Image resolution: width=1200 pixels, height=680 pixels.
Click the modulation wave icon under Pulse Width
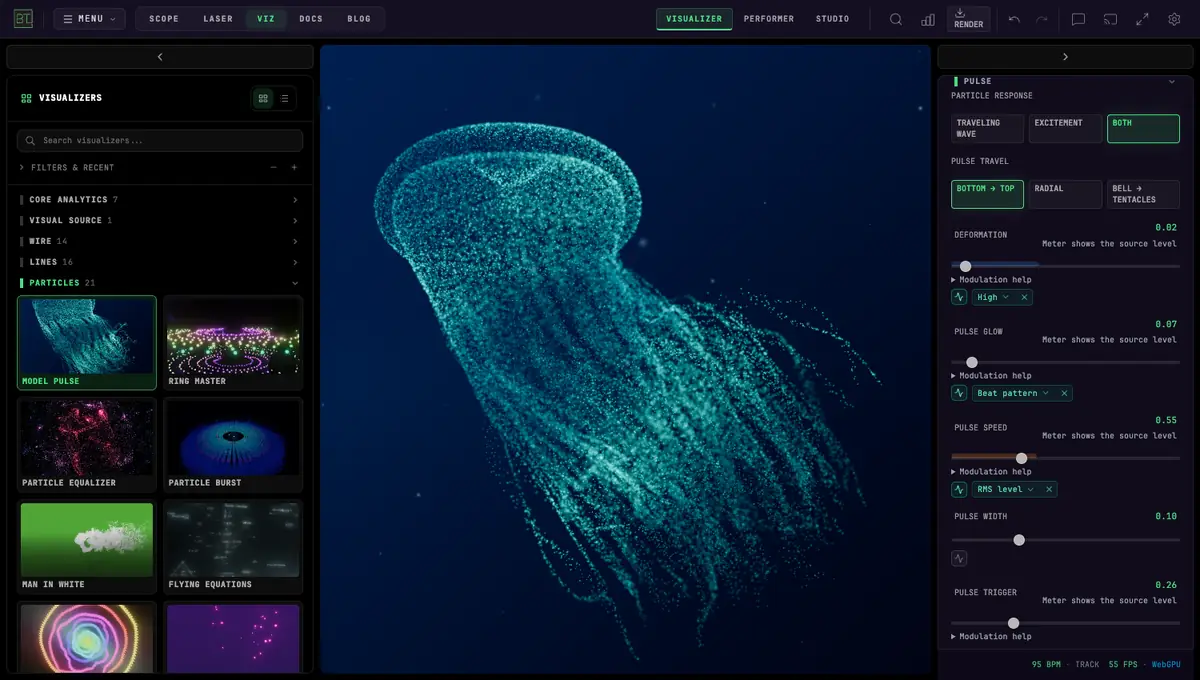pos(959,559)
